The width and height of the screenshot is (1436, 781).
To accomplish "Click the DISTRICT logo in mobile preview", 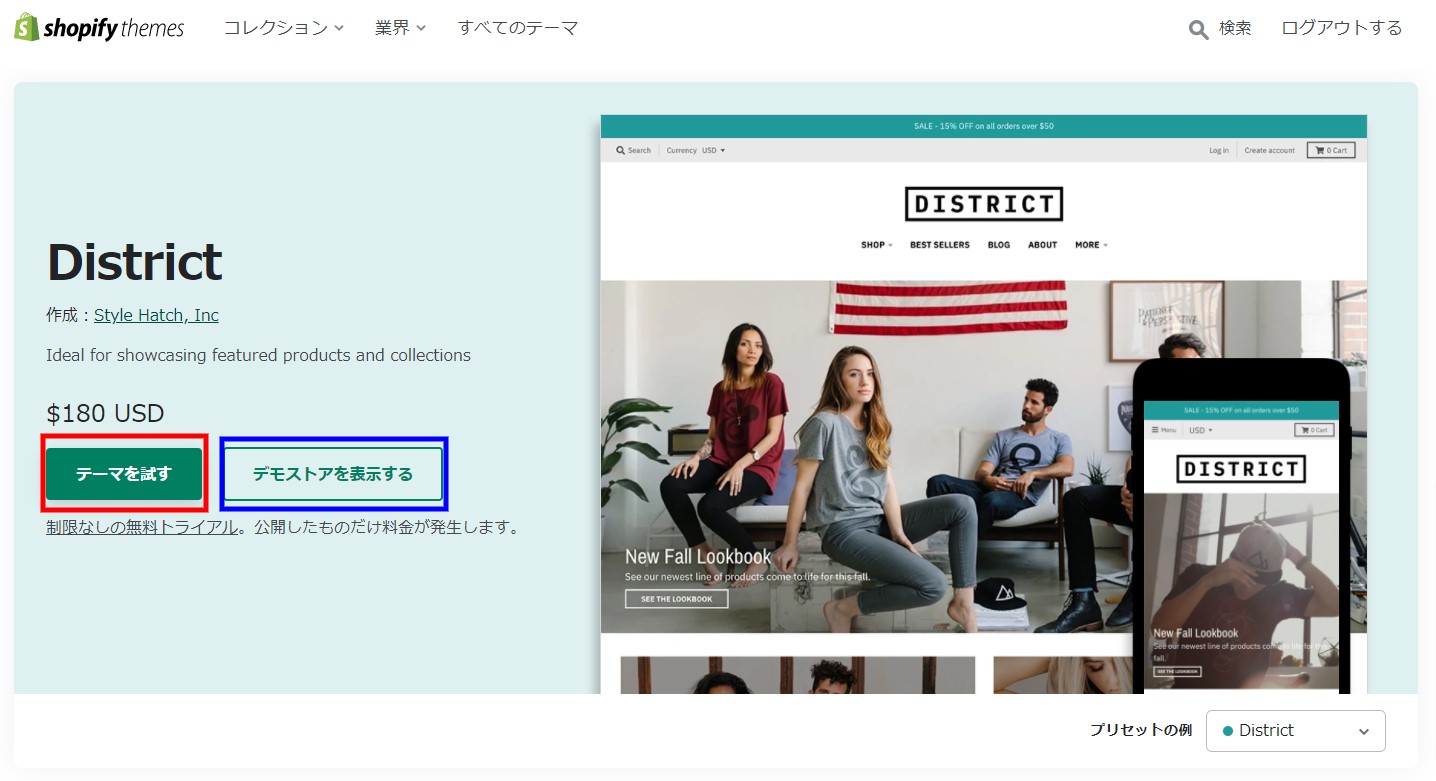I will click(1240, 469).
